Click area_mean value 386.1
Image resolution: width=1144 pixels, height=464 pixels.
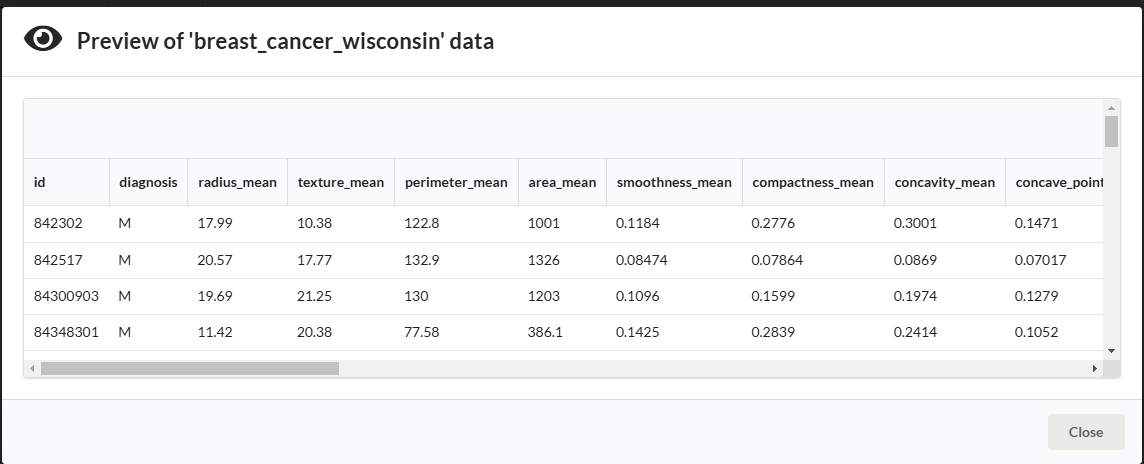[545, 332]
